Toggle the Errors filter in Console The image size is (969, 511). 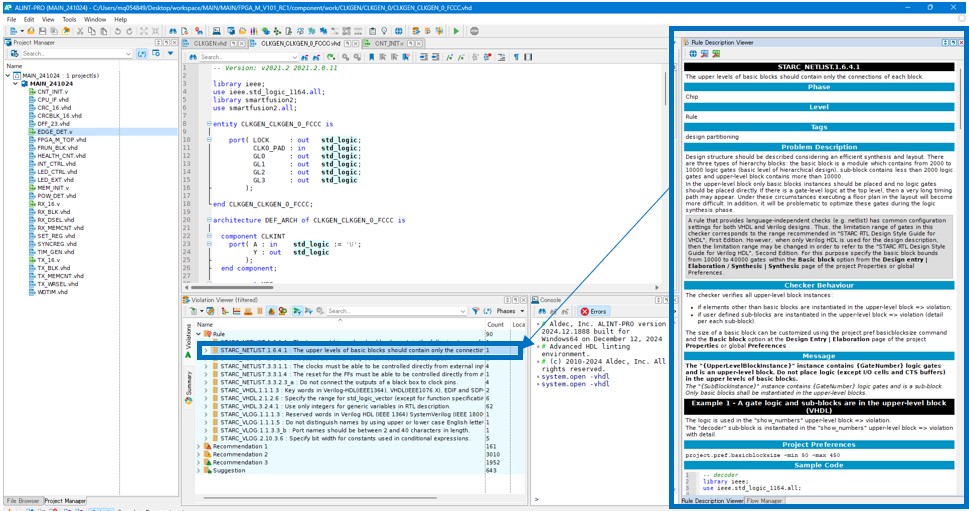[594, 311]
